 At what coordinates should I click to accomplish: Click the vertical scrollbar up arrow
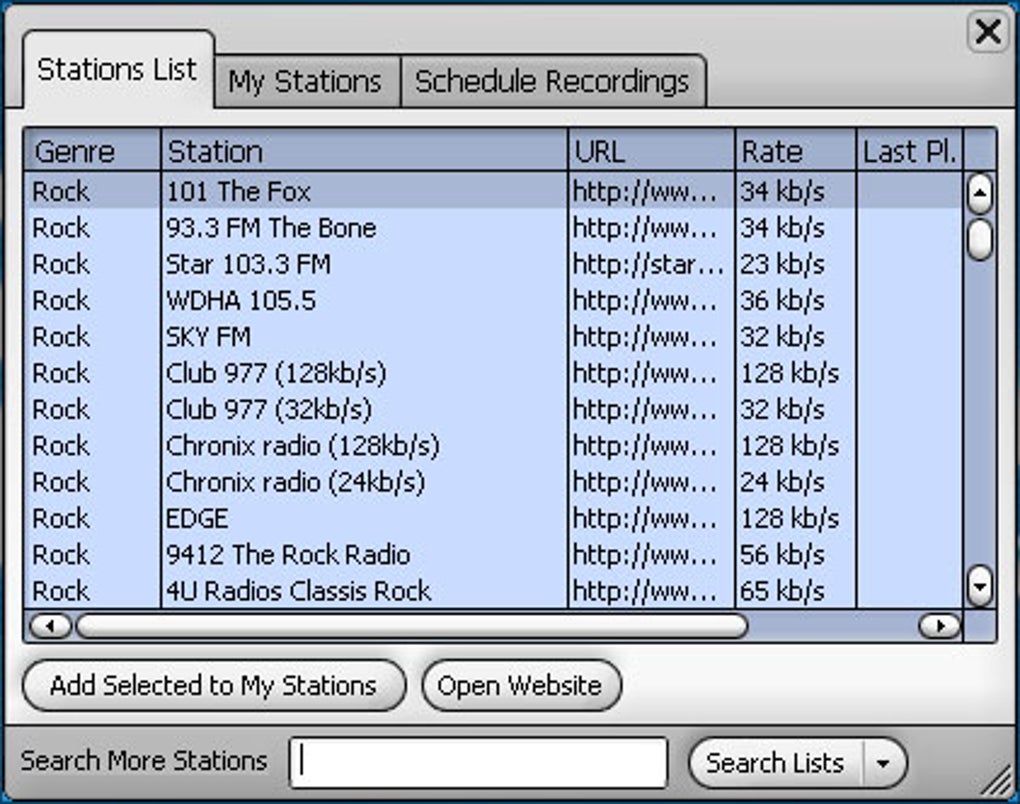pyautogui.click(x=980, y=193)
